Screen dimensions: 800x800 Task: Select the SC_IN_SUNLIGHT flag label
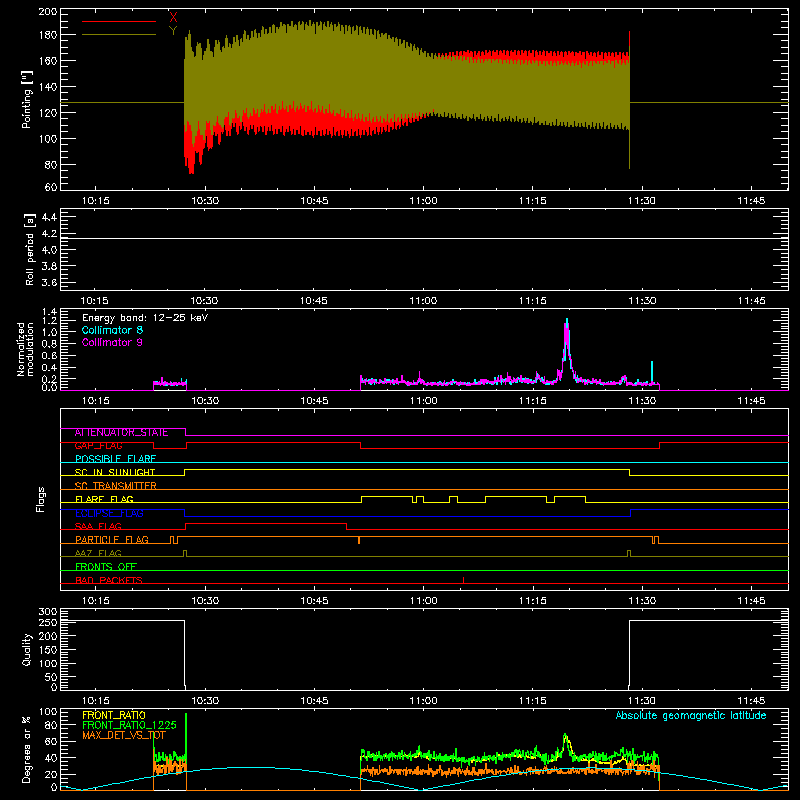[115, 472]
